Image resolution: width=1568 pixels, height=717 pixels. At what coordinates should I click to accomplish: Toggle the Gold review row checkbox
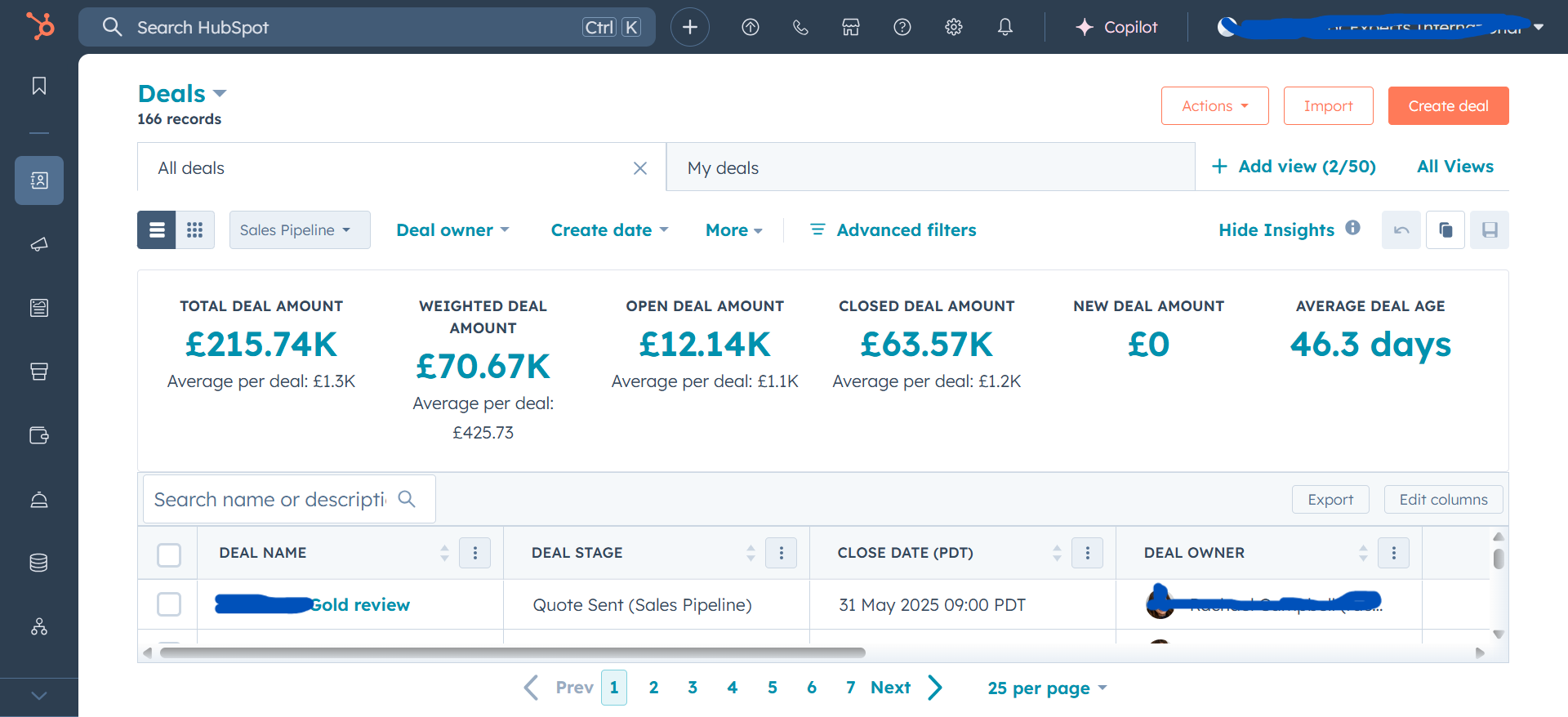[169, 604]
